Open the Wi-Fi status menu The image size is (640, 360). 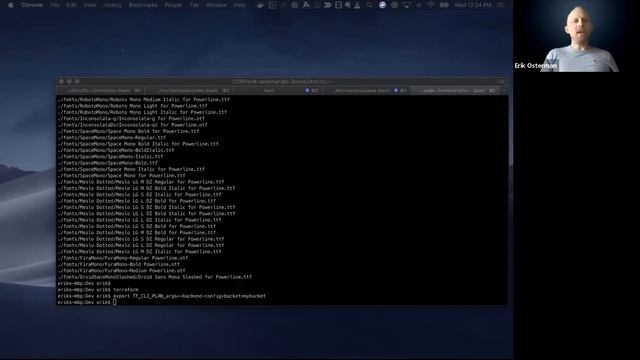point(431,5)
